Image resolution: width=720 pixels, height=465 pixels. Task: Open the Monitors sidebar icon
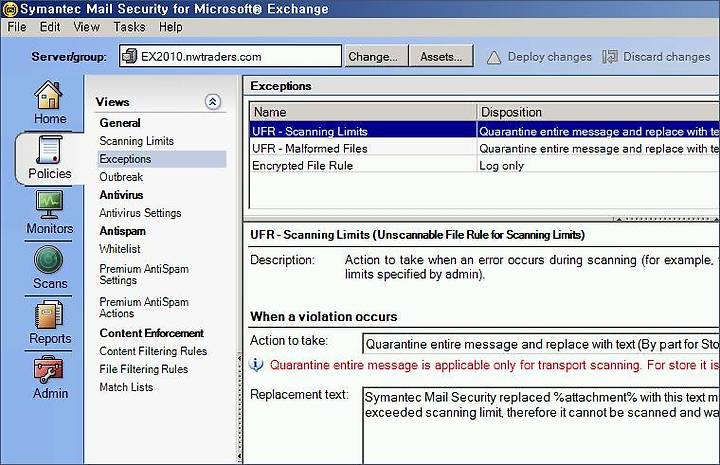[49, 205]
